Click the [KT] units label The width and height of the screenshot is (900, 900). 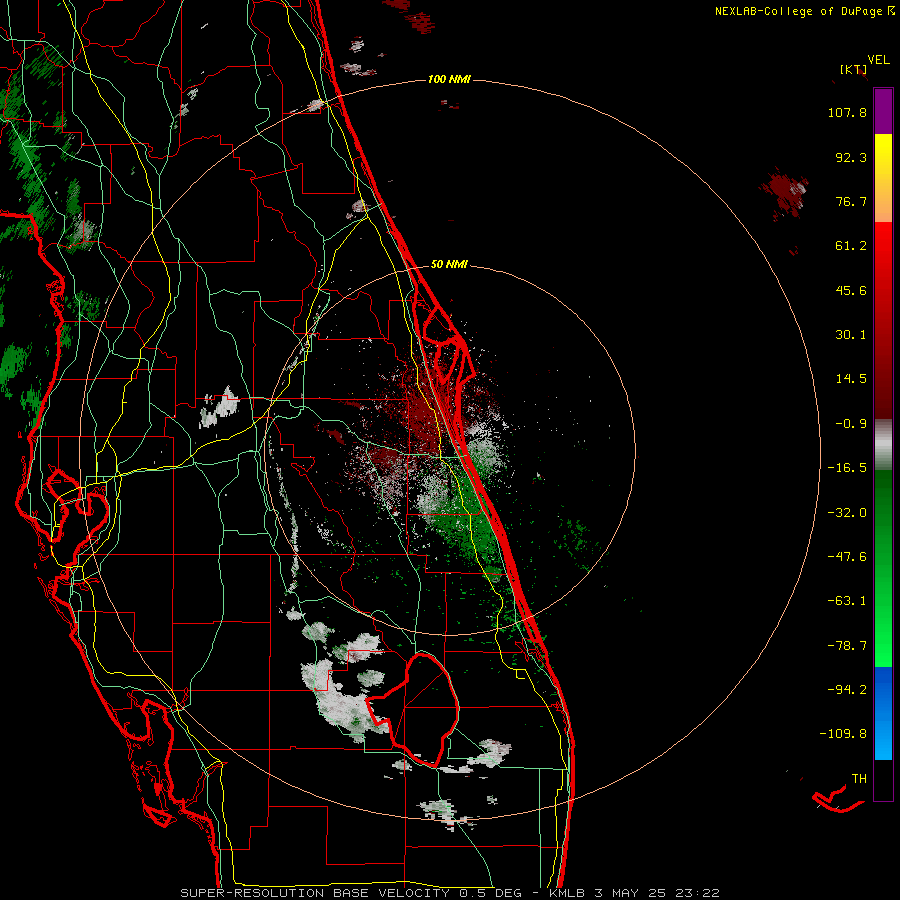point(853,69)
